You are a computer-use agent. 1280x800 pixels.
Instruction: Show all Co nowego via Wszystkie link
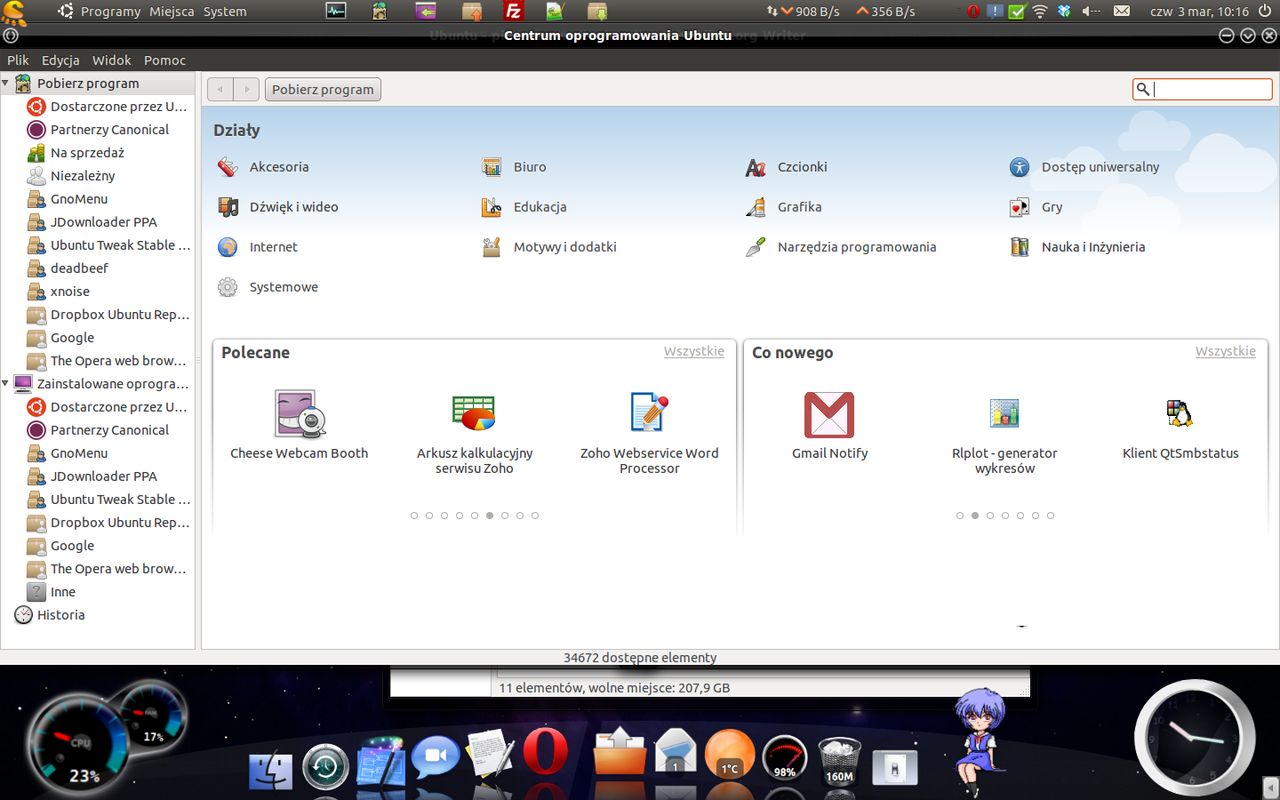coord(1225,351)
